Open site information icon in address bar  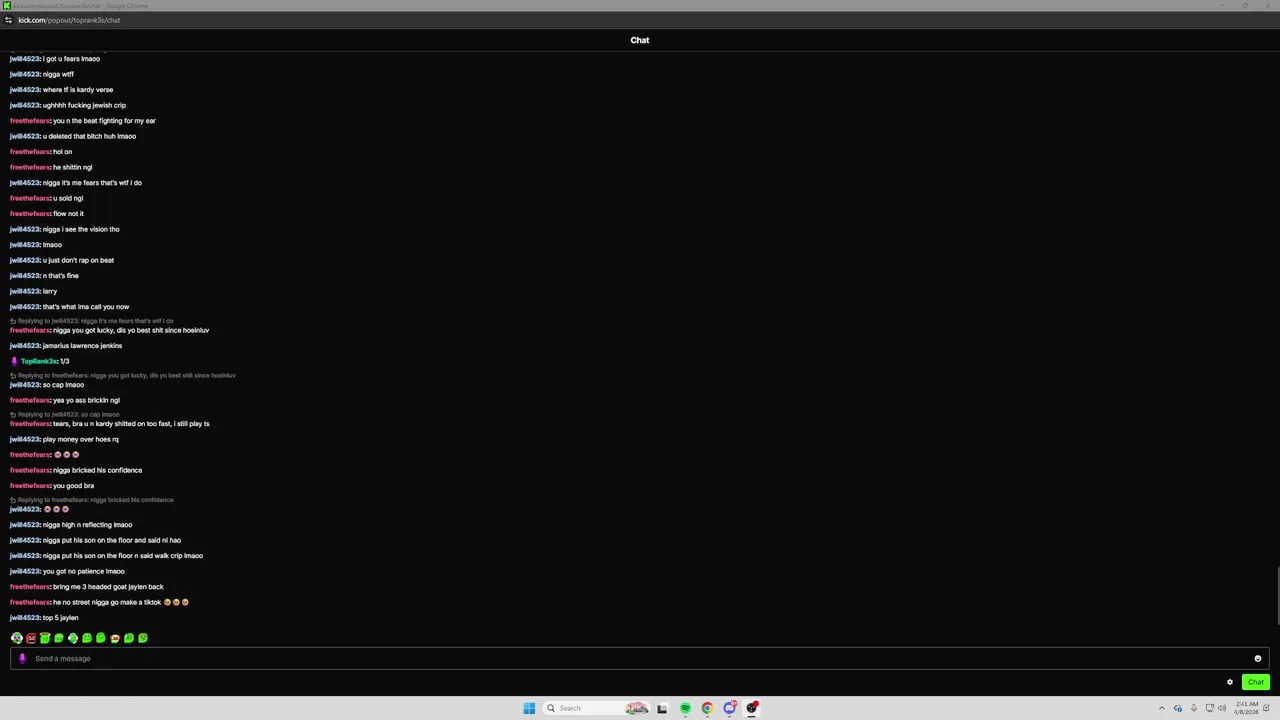coord(8,20)
